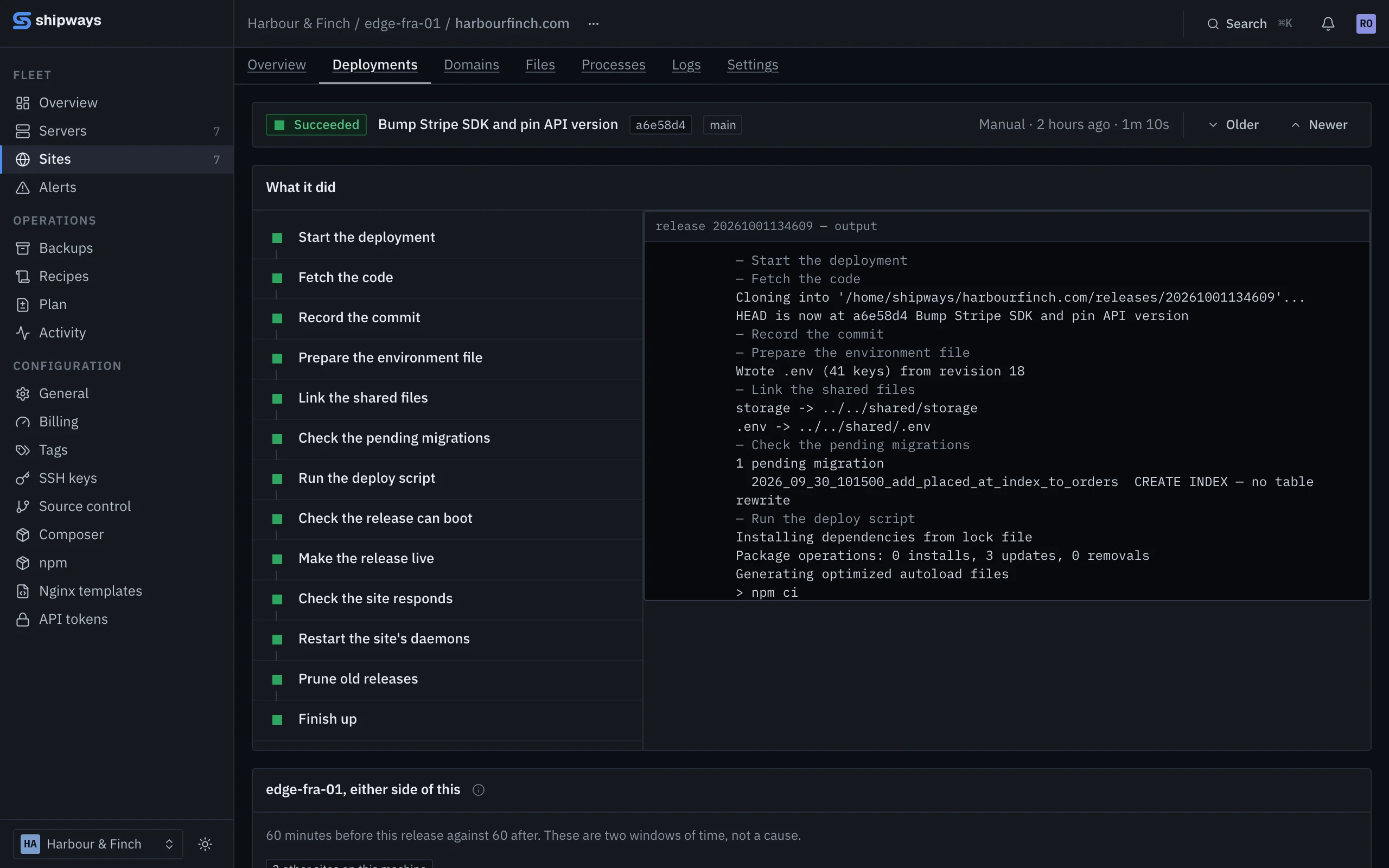
Task: Select the "Run the deploy script" step
Action: pos(447,479)
